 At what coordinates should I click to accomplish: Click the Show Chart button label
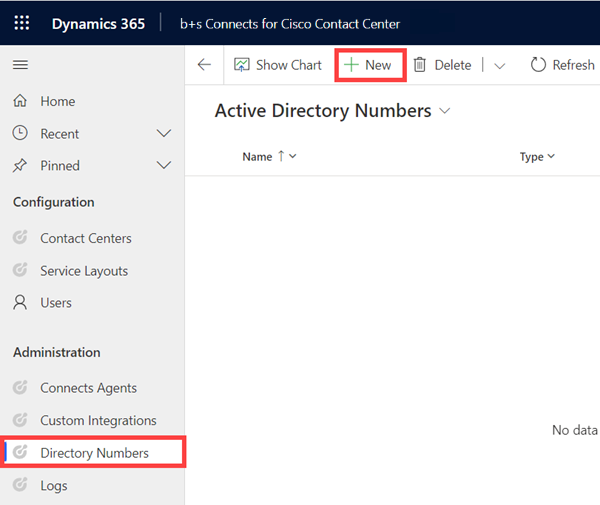(289, 65)
